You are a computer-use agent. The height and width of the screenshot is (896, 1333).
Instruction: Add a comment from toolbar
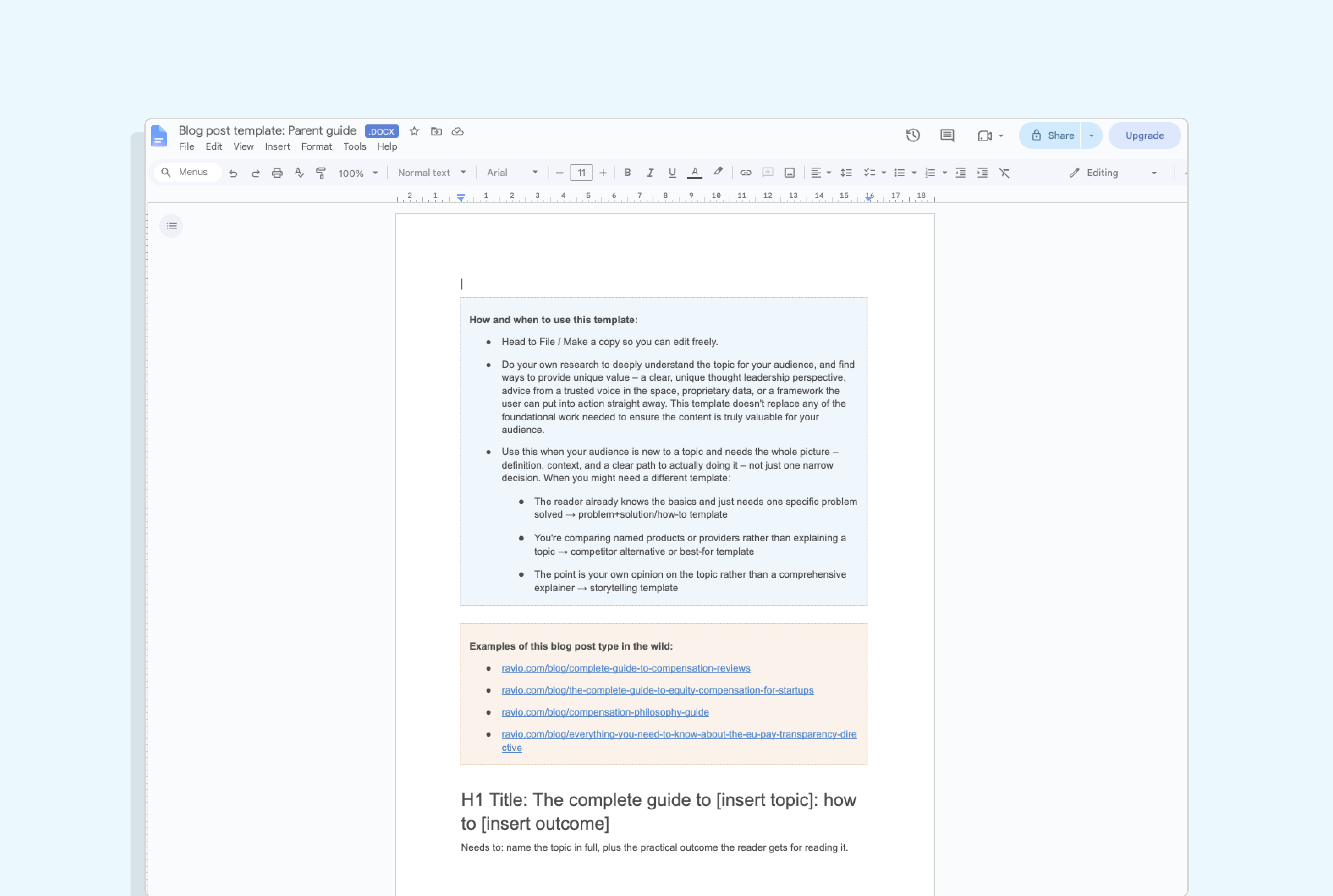tap(768, 173)
